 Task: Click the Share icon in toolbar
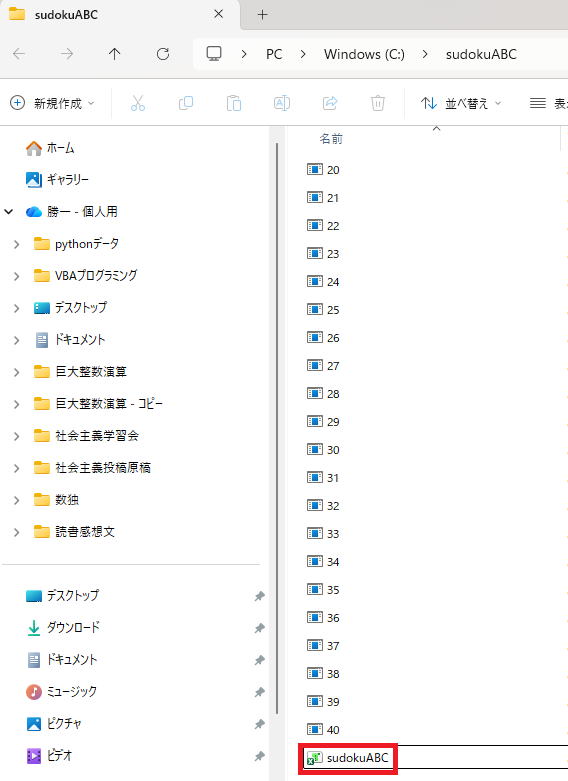coord(330,103)
